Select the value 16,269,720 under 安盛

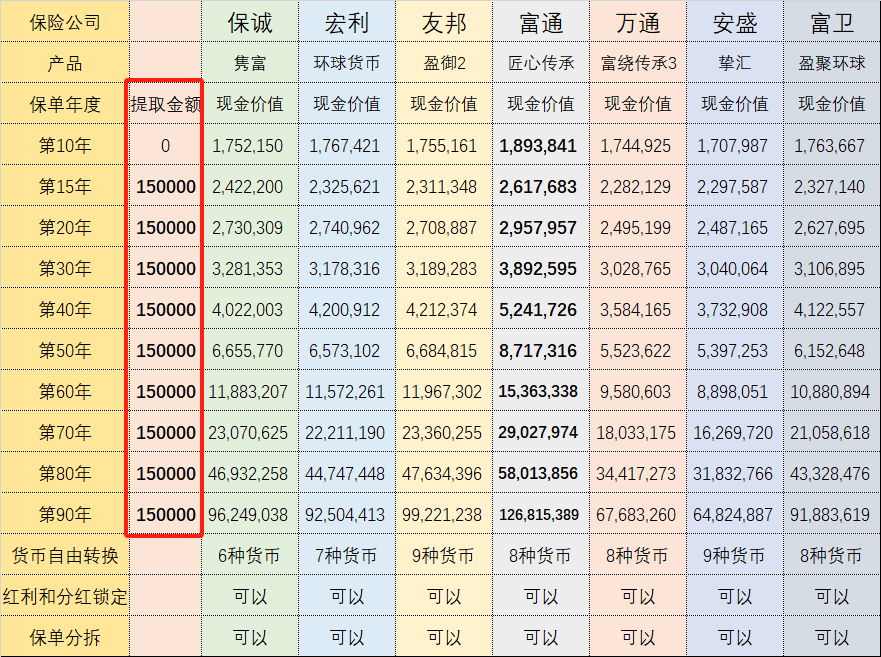733,433
